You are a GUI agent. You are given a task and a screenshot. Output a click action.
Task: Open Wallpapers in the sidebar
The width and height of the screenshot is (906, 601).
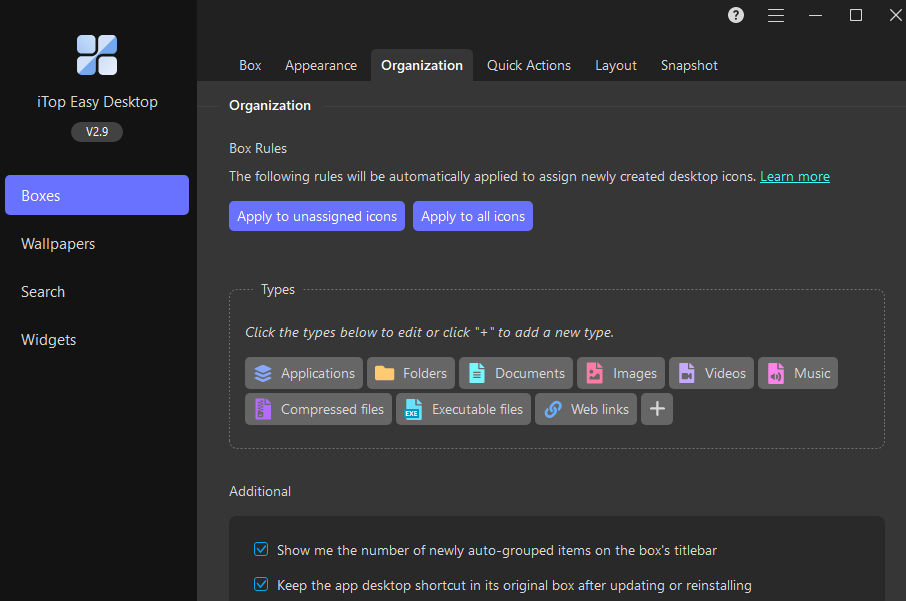pos(58,244)
